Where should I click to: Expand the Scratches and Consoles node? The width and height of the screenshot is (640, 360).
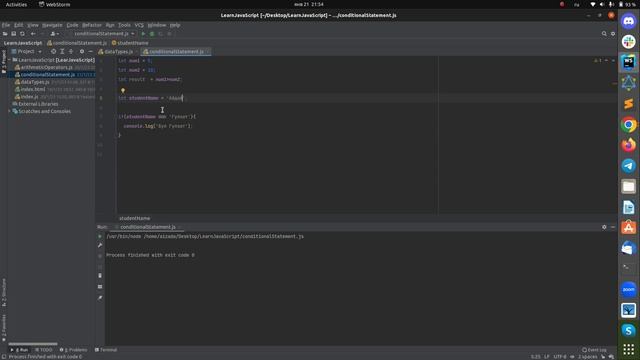10,111
